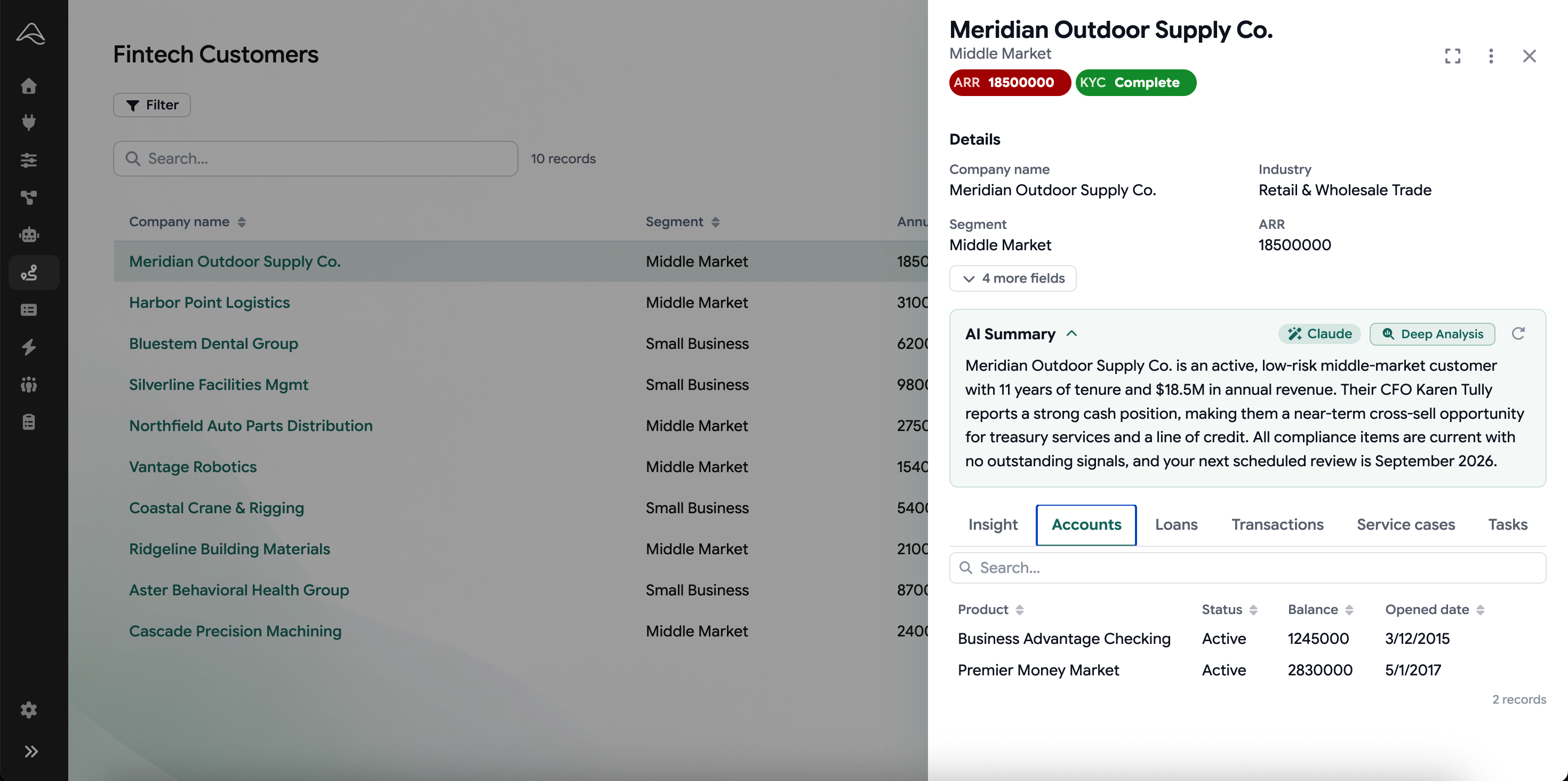The height and width of the screenshot is (781, 1568).
Task: Click the Claude model button
Action: 1319,333
